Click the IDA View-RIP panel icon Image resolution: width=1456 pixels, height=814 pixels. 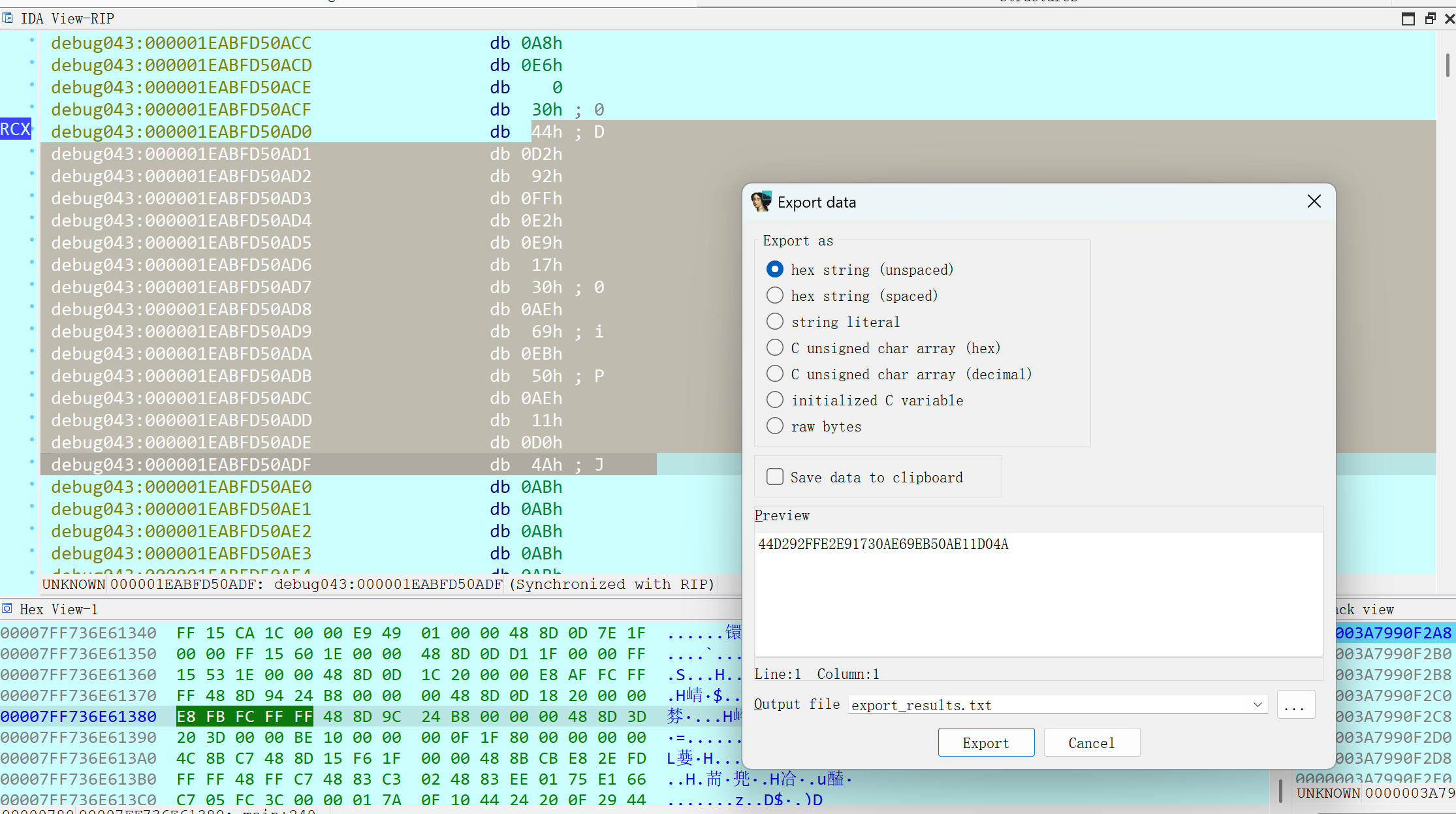(x=7, y=18)
